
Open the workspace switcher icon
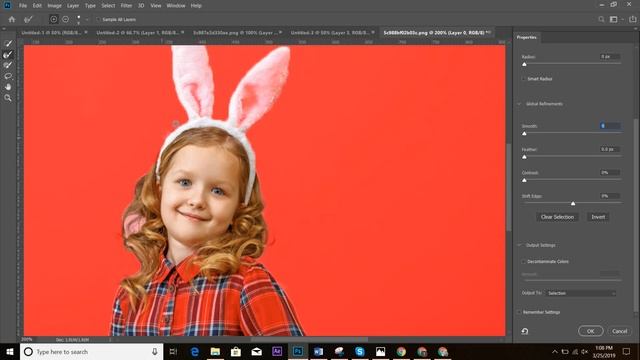coord(613,19)
